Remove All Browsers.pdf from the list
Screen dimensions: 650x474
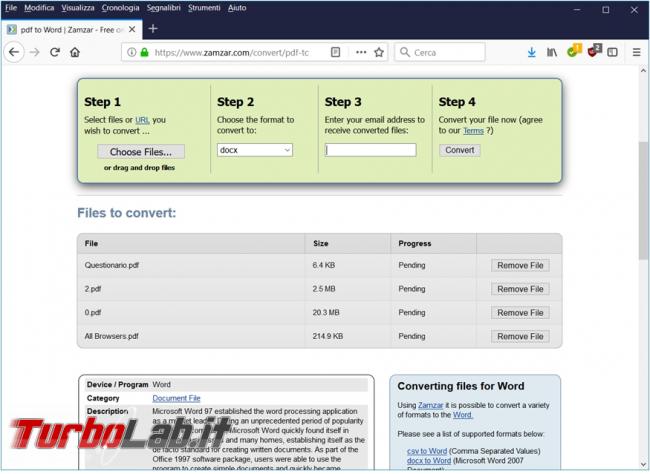click(x=520, y=336)
